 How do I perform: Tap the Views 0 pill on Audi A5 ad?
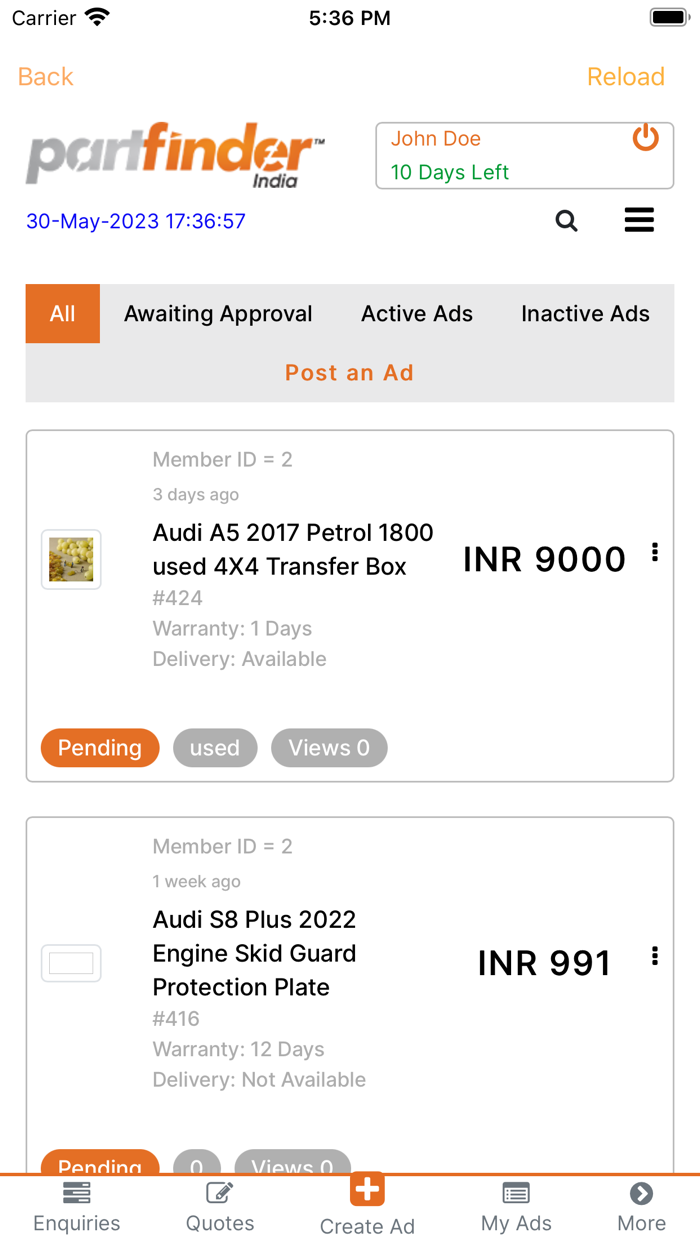[329, 747]
